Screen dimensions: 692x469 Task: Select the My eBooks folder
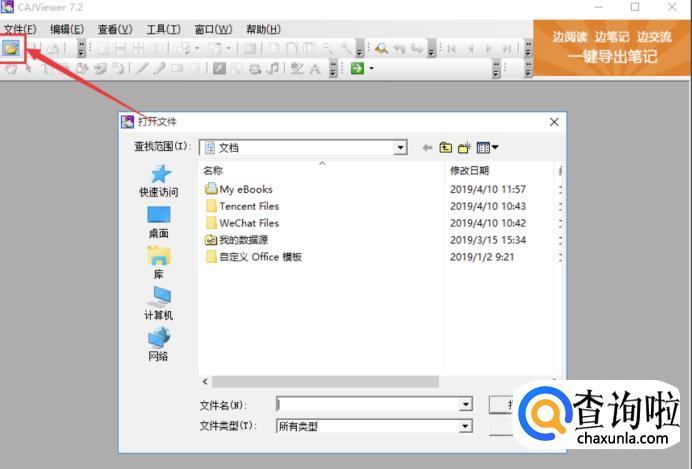[x=245, y=189]
